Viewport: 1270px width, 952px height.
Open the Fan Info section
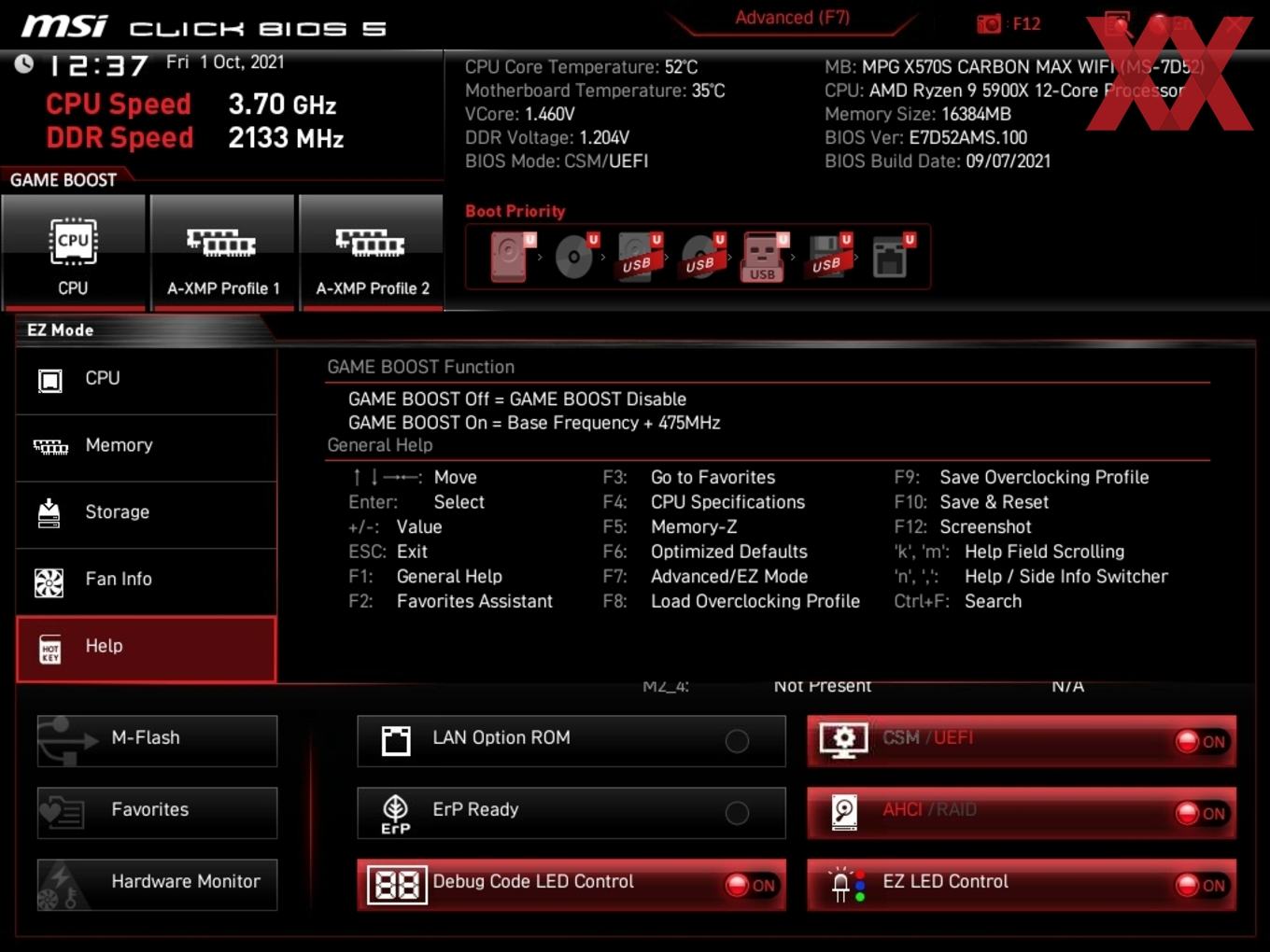pos(147,581)
